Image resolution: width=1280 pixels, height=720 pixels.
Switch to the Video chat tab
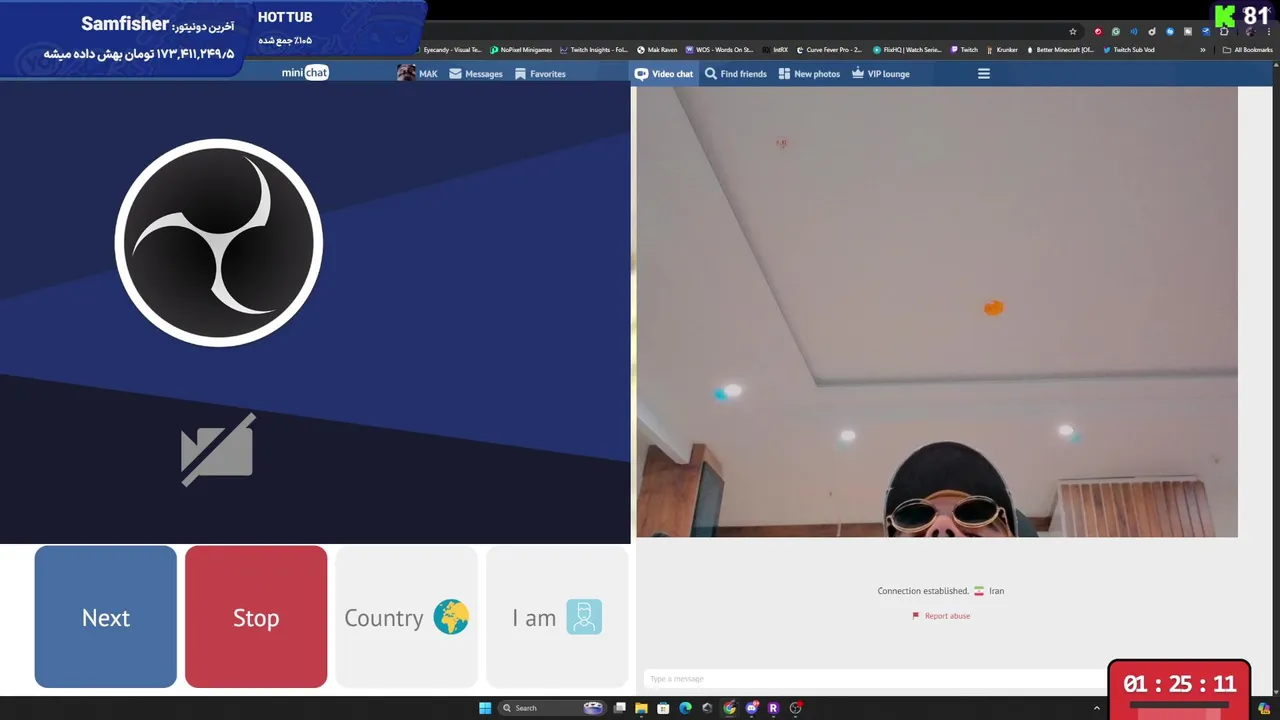pos(664,74)
